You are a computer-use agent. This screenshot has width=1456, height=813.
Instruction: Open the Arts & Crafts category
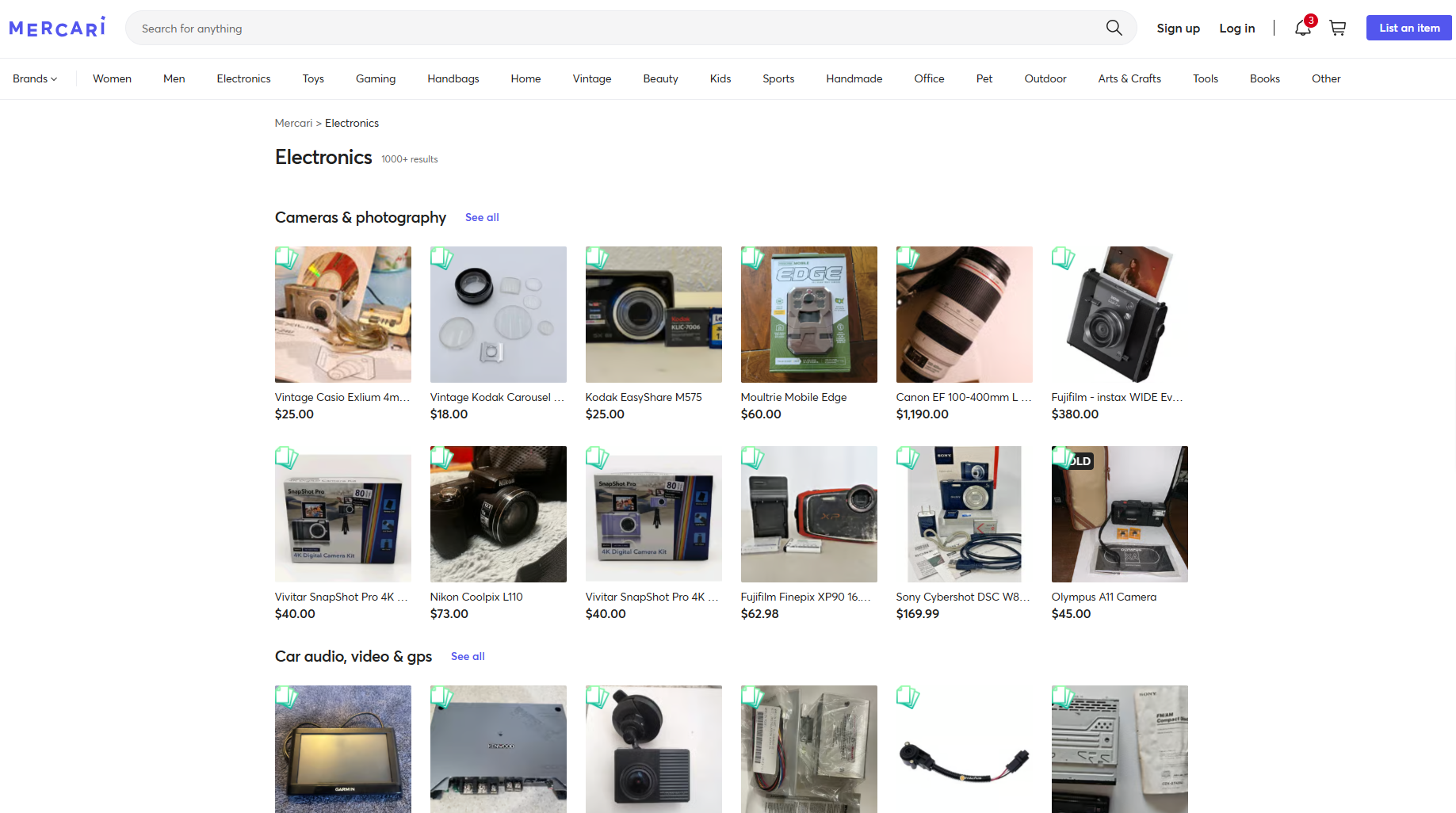(1129, 78)
